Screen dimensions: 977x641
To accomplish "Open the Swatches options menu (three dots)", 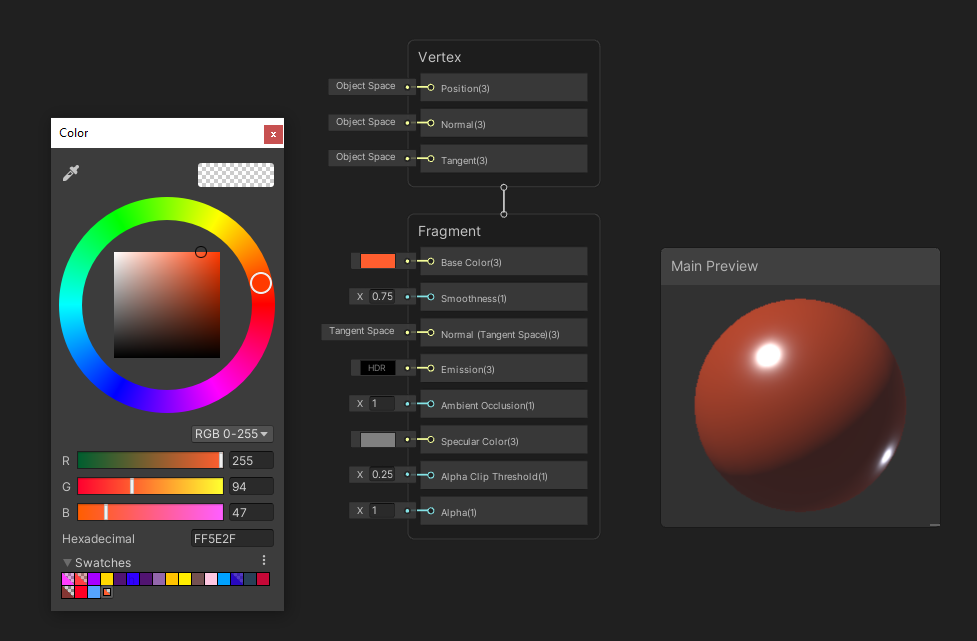I will coord(263,561).
